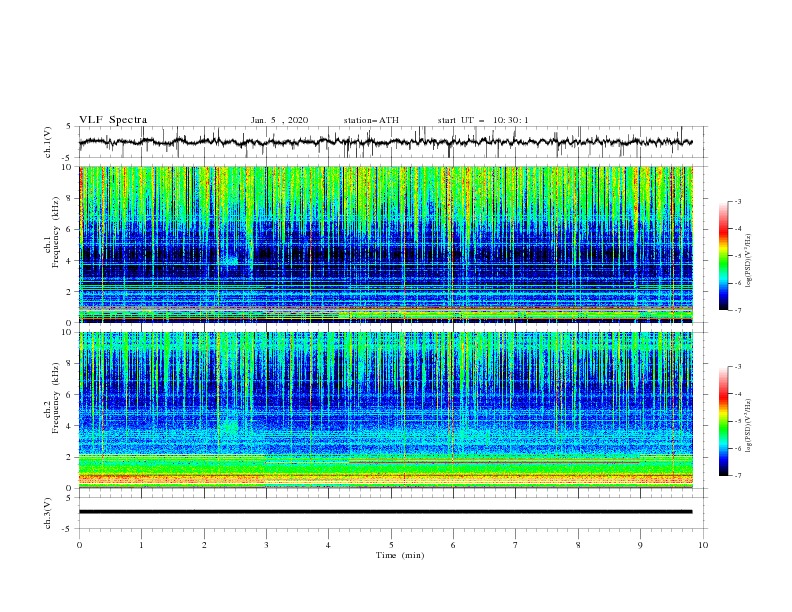
Task: Click the -7 value on ch.2 color bar
Action: tap(737, 476)
